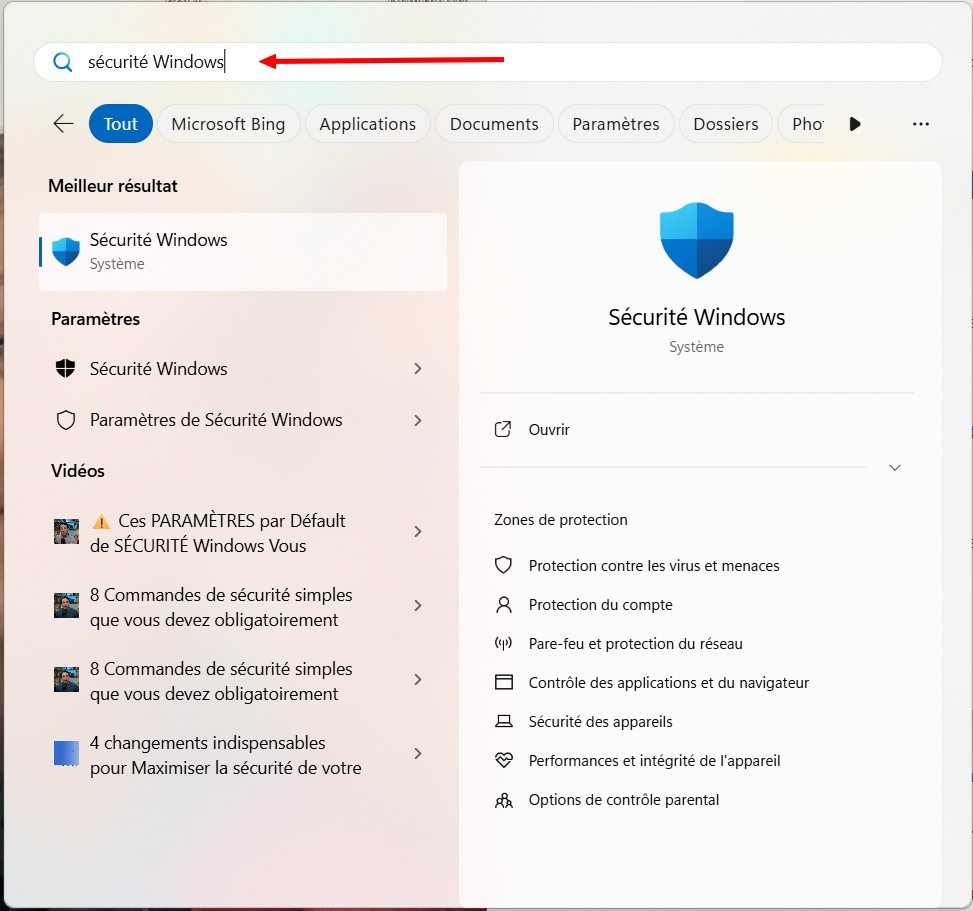
Task: Switch to the Documents filter tab
Action: click(494, 124)
